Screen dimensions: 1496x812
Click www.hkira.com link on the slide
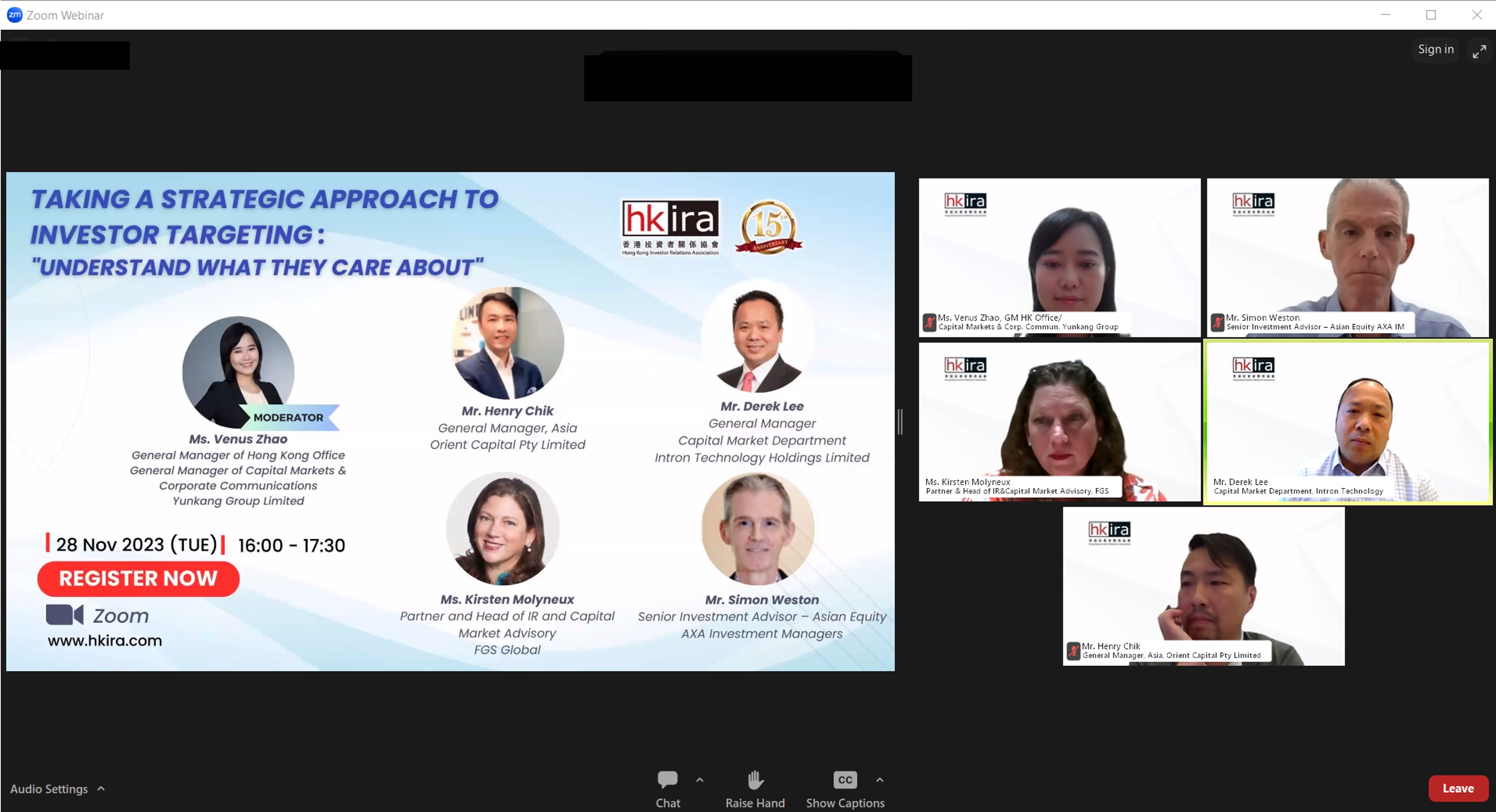[105, 641]
